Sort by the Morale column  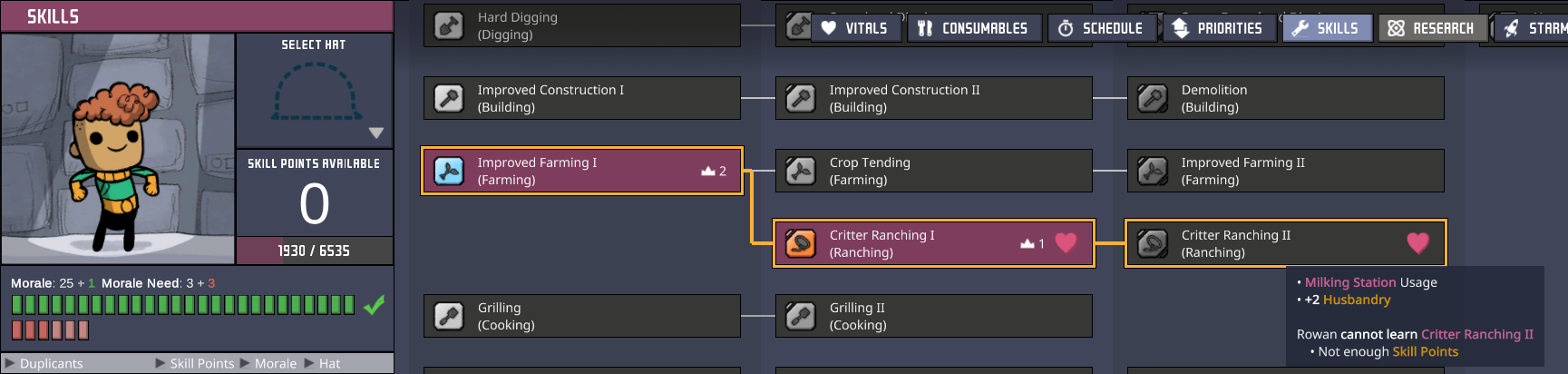point(275,363)
